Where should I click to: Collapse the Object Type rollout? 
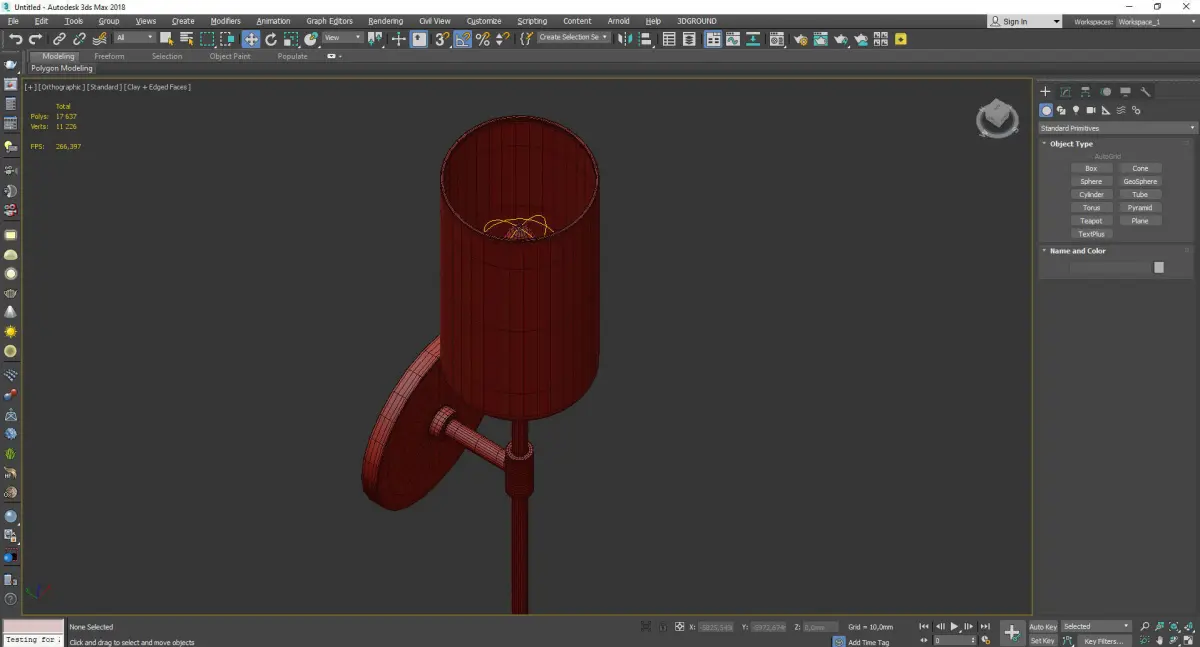(x=1071, y=144)
